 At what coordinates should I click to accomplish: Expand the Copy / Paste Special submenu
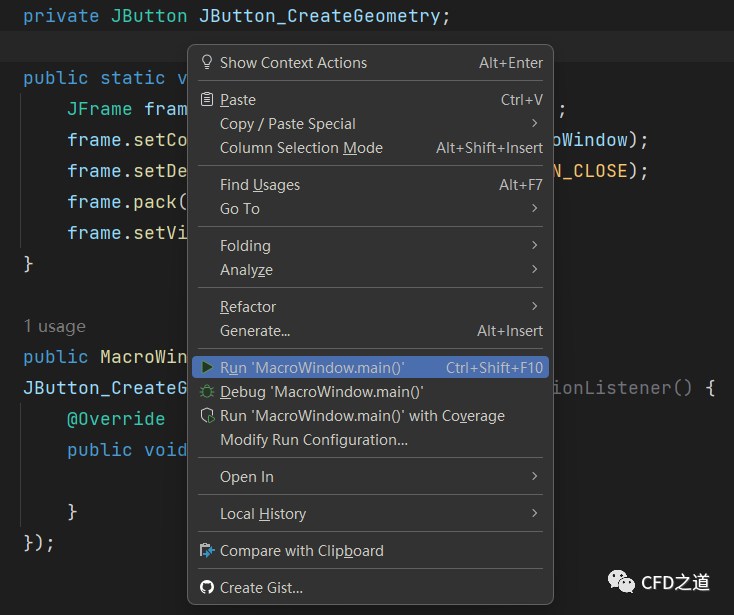click(x=535, y=124)
